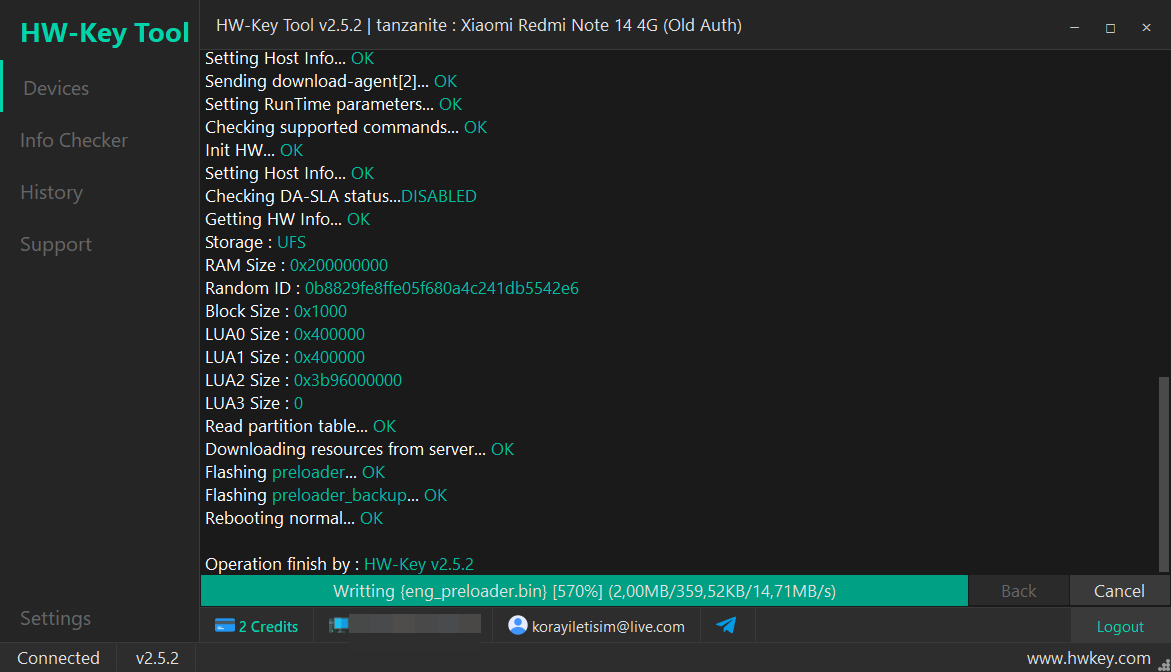Screen dimensions: 1171x672
Task: Select the RAM Size value 0x200000000
Action: pos(338,265)
